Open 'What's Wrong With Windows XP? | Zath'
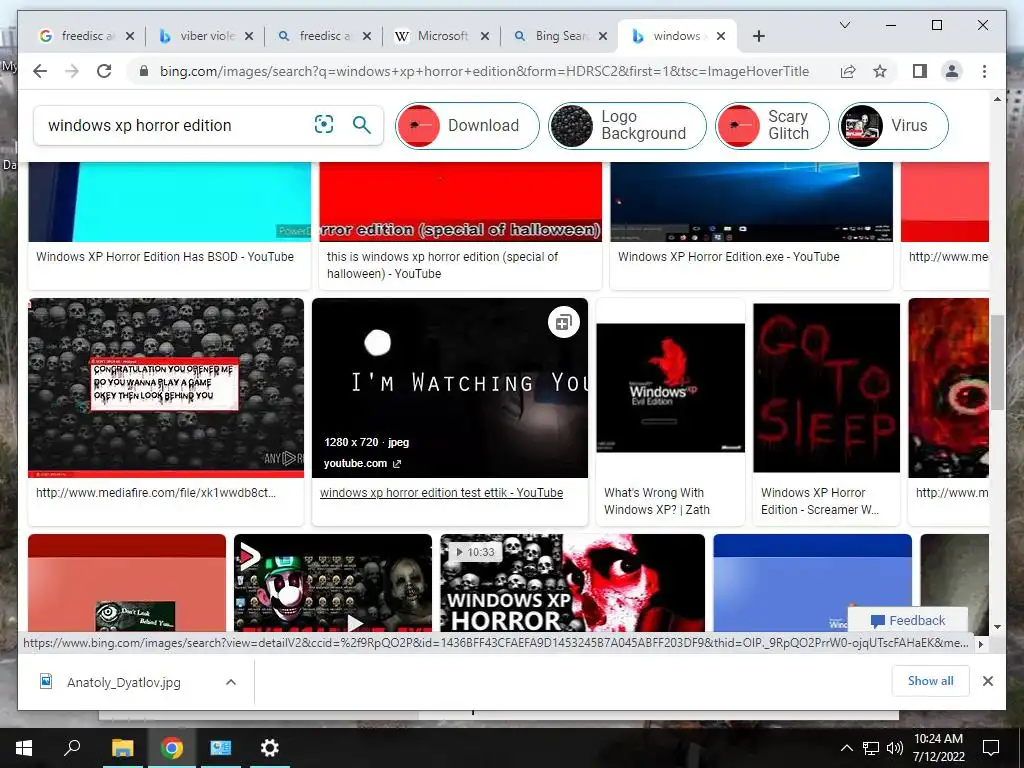 point(657,502)
